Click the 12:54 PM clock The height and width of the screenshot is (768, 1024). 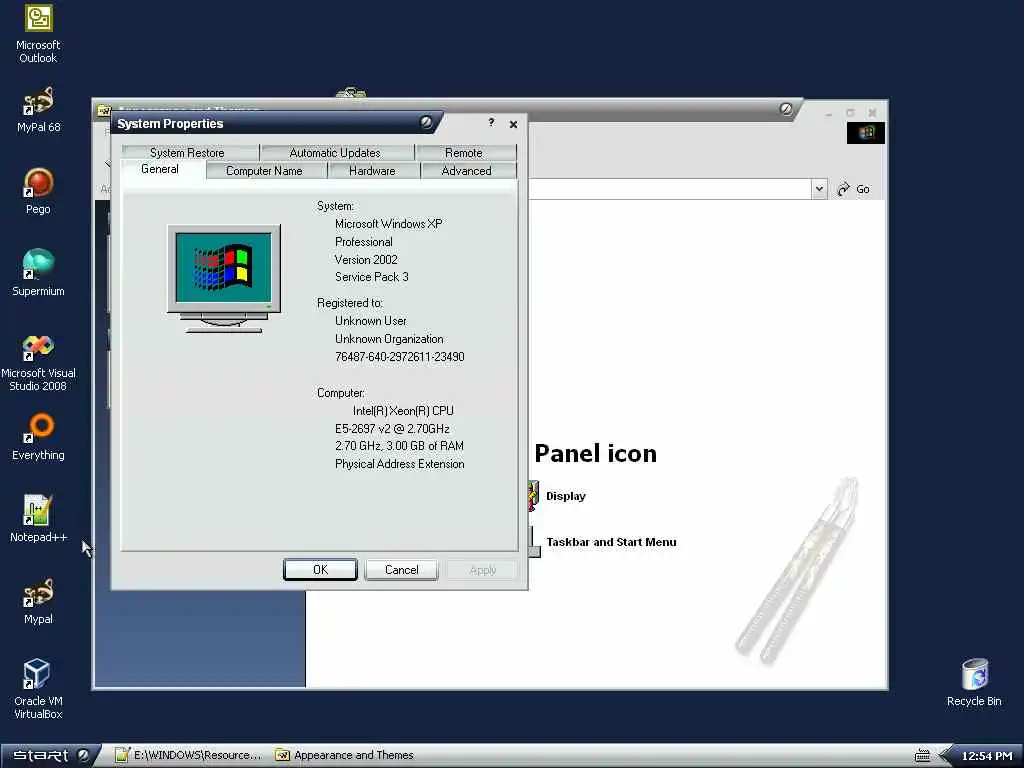(987, 756)
